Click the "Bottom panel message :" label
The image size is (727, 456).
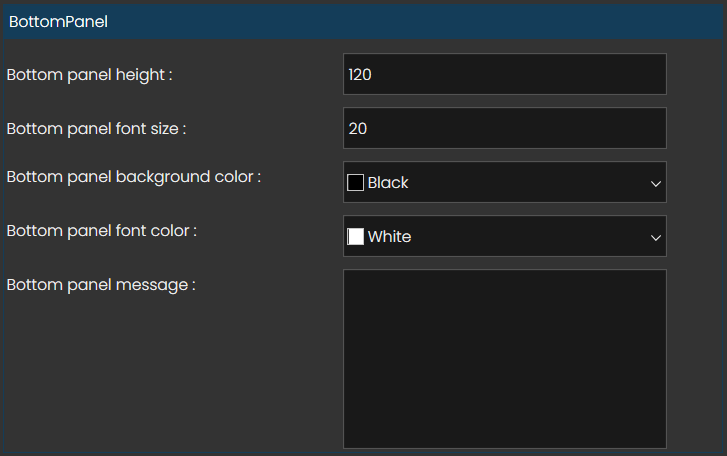[100, 285]
